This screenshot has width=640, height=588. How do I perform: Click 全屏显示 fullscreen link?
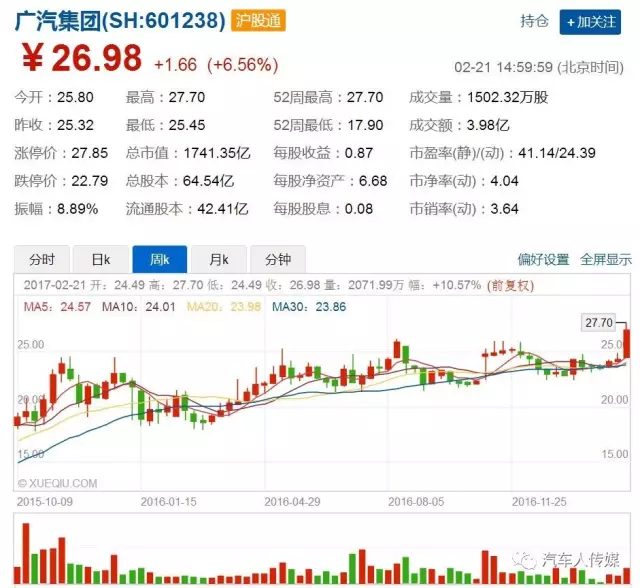606,260
